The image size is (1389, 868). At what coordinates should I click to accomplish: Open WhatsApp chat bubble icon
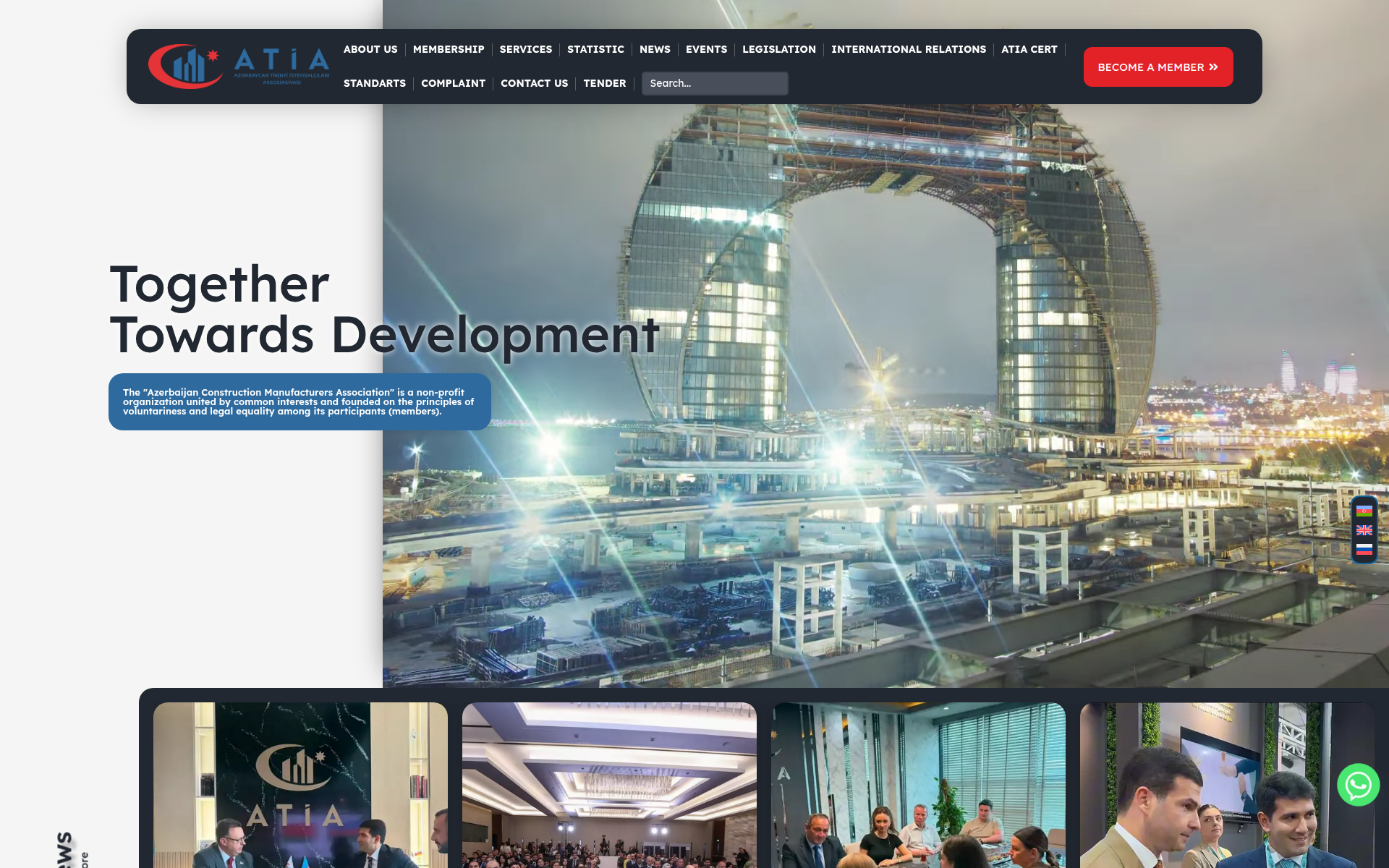pyautogui.click(x=1358, y=785)
